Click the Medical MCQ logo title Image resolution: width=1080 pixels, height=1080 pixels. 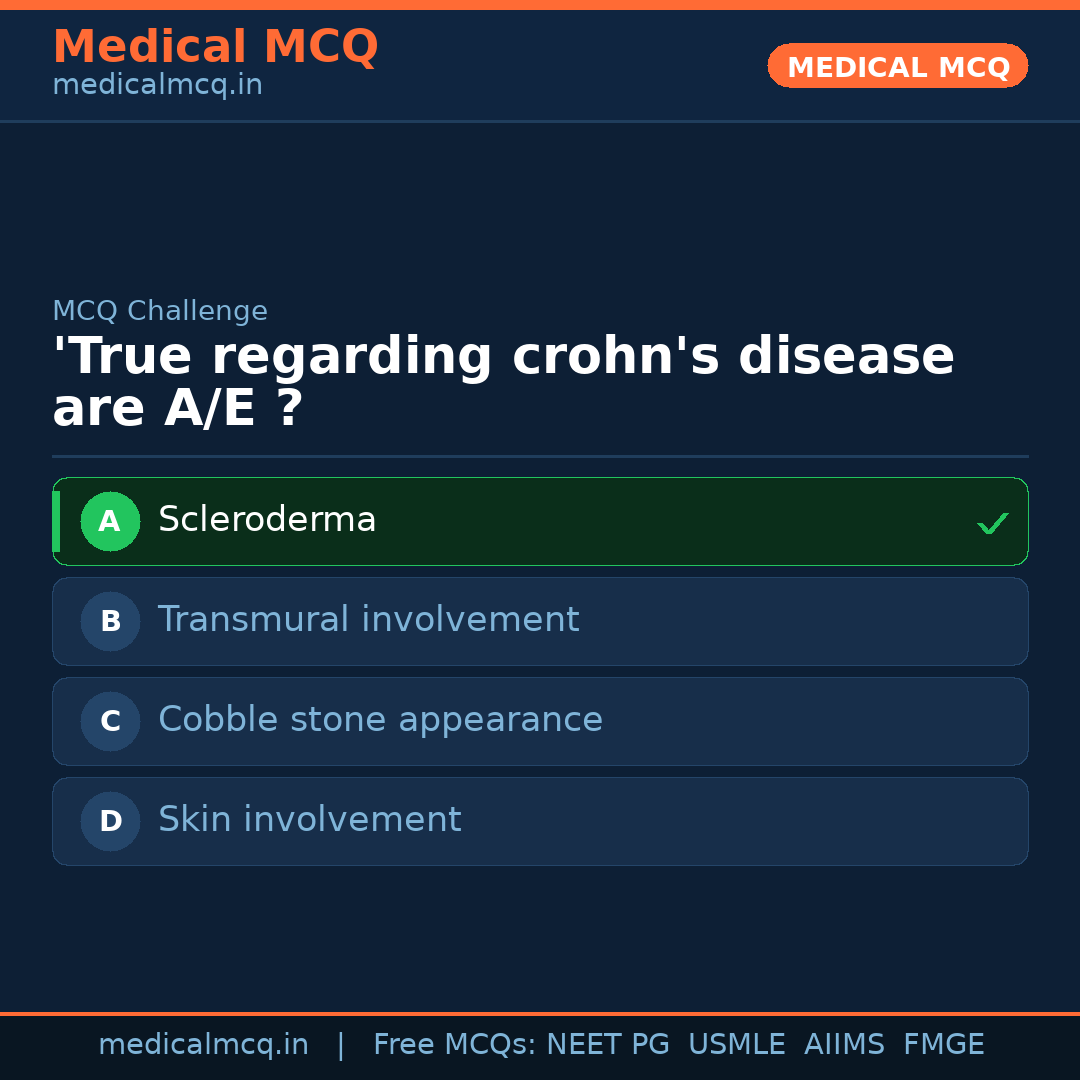(215, 47)
